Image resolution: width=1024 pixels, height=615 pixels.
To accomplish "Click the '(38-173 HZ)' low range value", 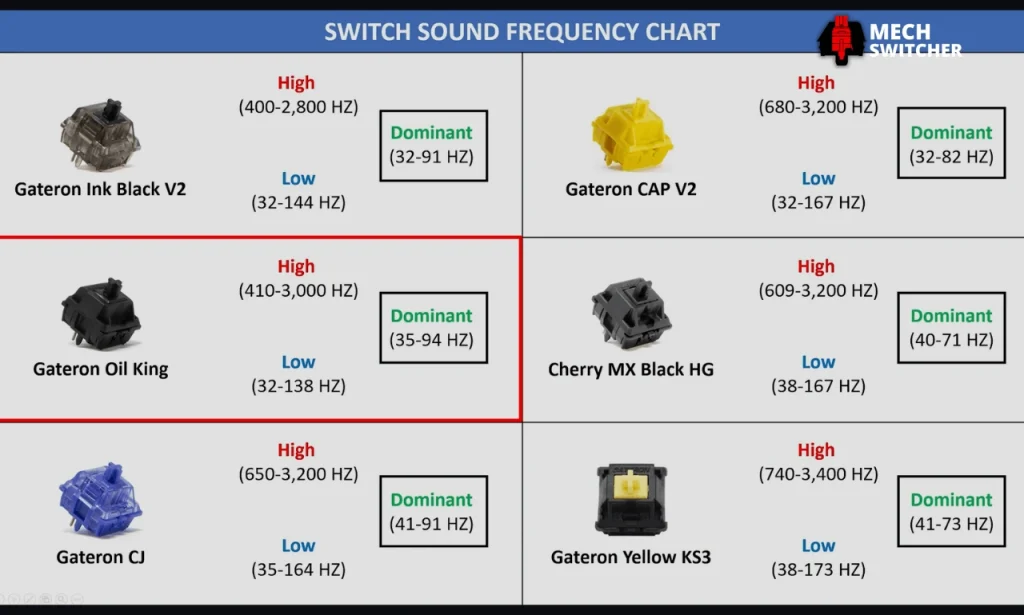I will point(818,569).
